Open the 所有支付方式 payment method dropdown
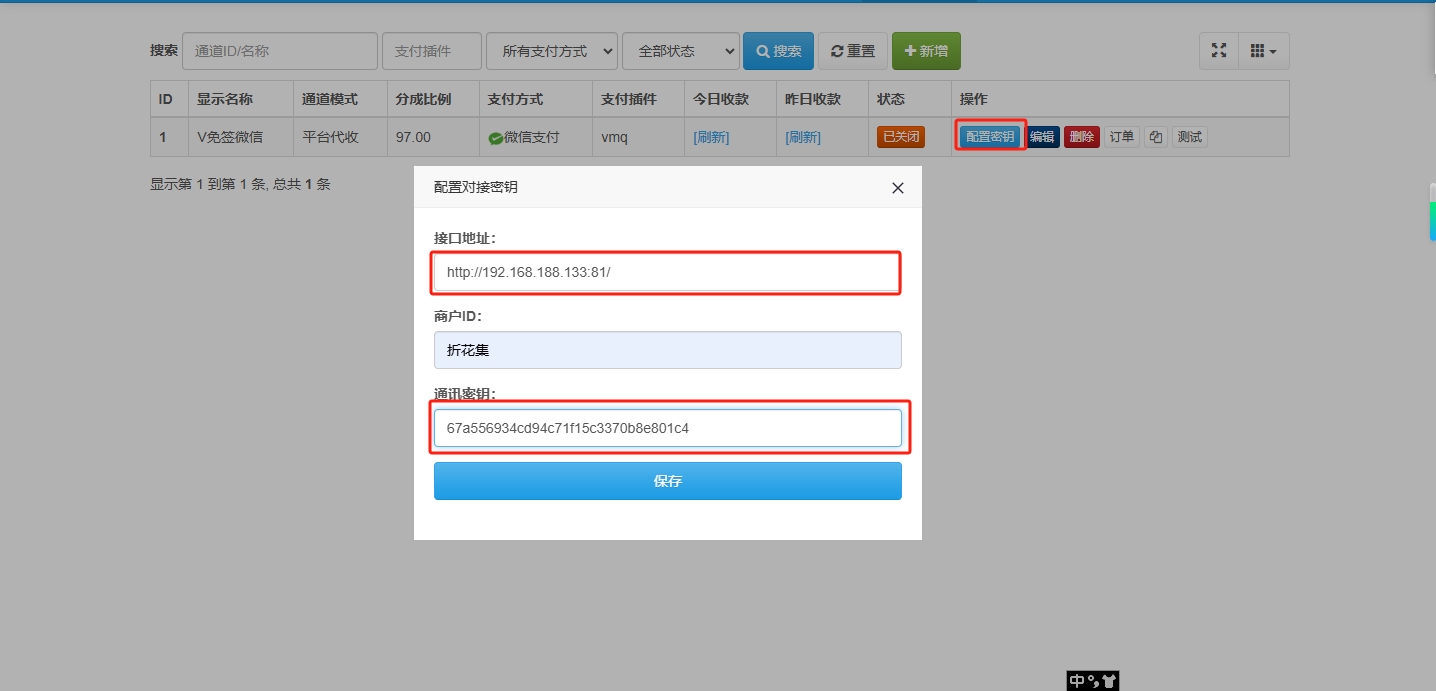This screenshot has height=691, width=1436. (x=551, y=50)
